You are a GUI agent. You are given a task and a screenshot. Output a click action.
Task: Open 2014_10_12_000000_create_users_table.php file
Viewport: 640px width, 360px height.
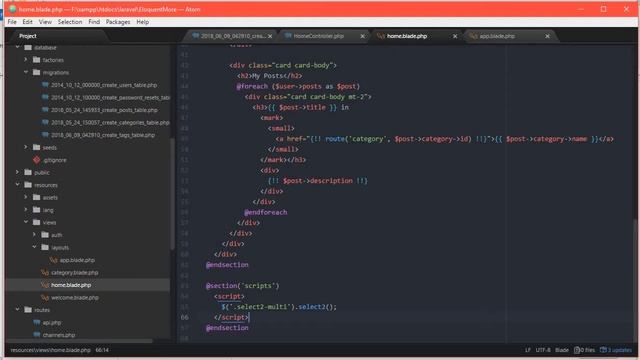pyautogui.click(x=104, y=85)
